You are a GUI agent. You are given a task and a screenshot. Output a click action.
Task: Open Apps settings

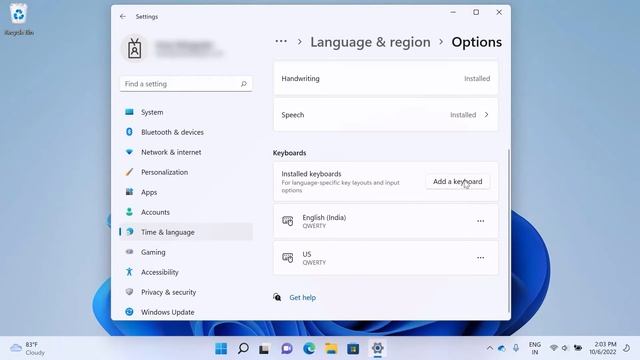(x=186, y=192)
